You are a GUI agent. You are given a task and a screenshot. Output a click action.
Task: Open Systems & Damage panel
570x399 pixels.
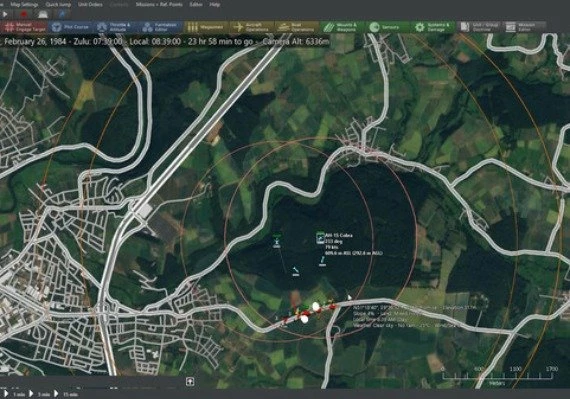(433, 27)
